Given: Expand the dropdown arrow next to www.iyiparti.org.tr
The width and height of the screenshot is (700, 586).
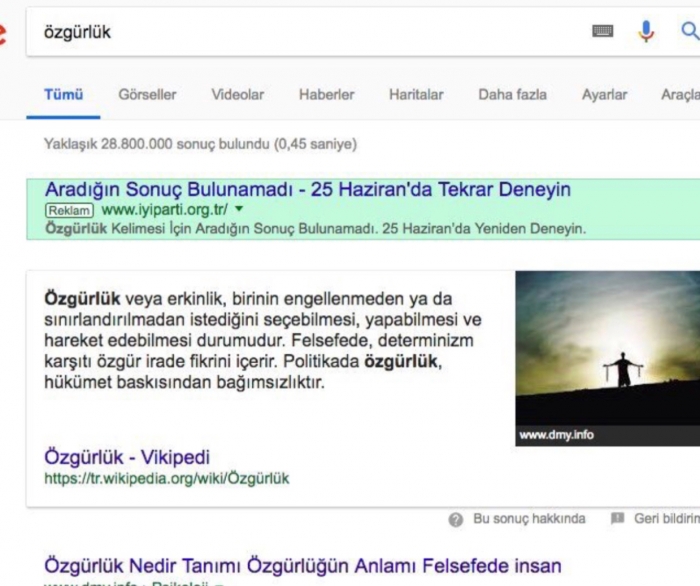Looking at the screenshot, I should tap(239, 210).
